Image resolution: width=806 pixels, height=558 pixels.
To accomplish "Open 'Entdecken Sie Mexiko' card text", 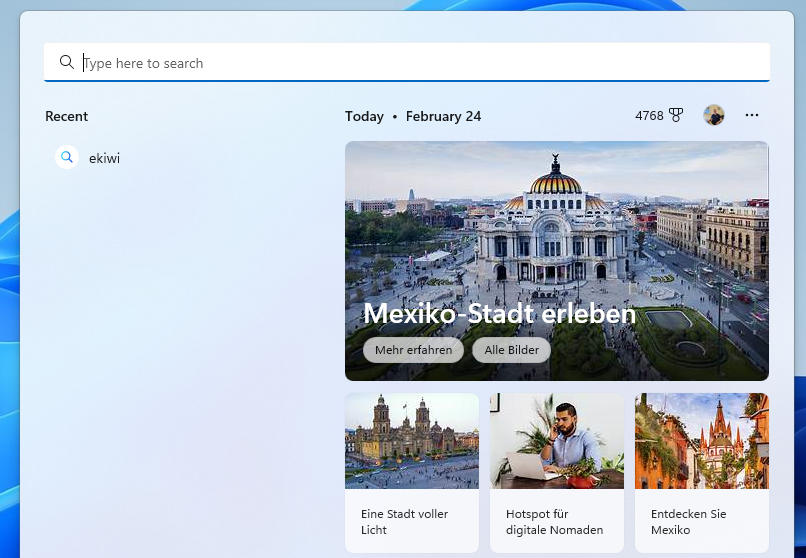I will [x=688, y=522].
